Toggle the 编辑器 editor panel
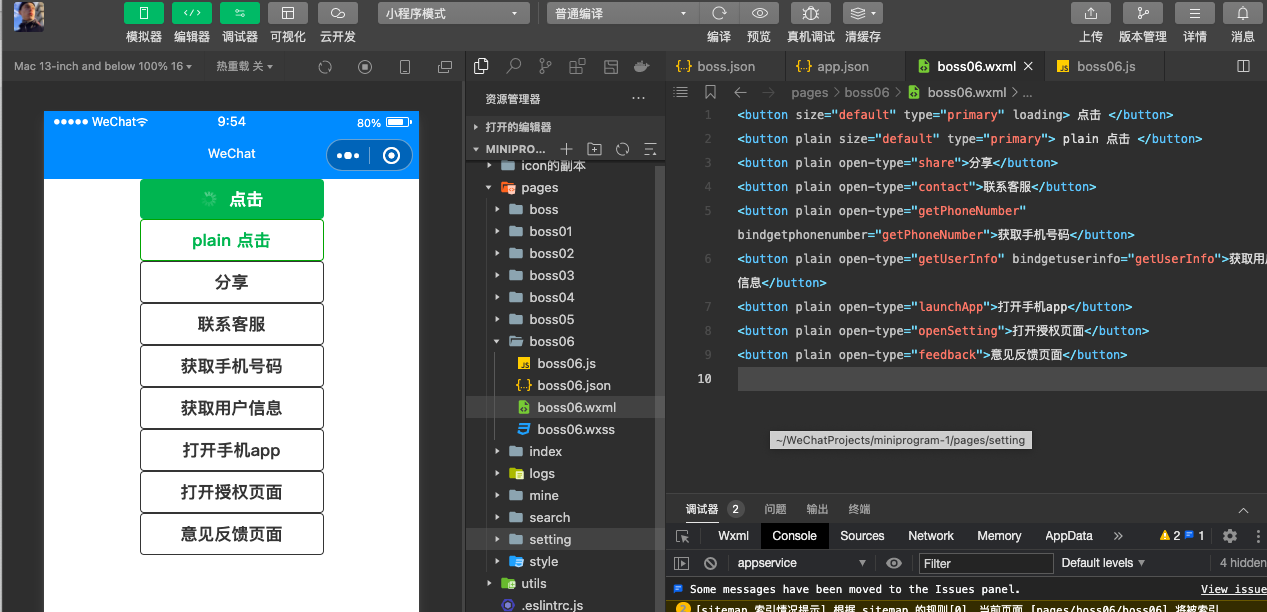The height and width of the screenshot is (612, 1267). click(x=191, y=13)
